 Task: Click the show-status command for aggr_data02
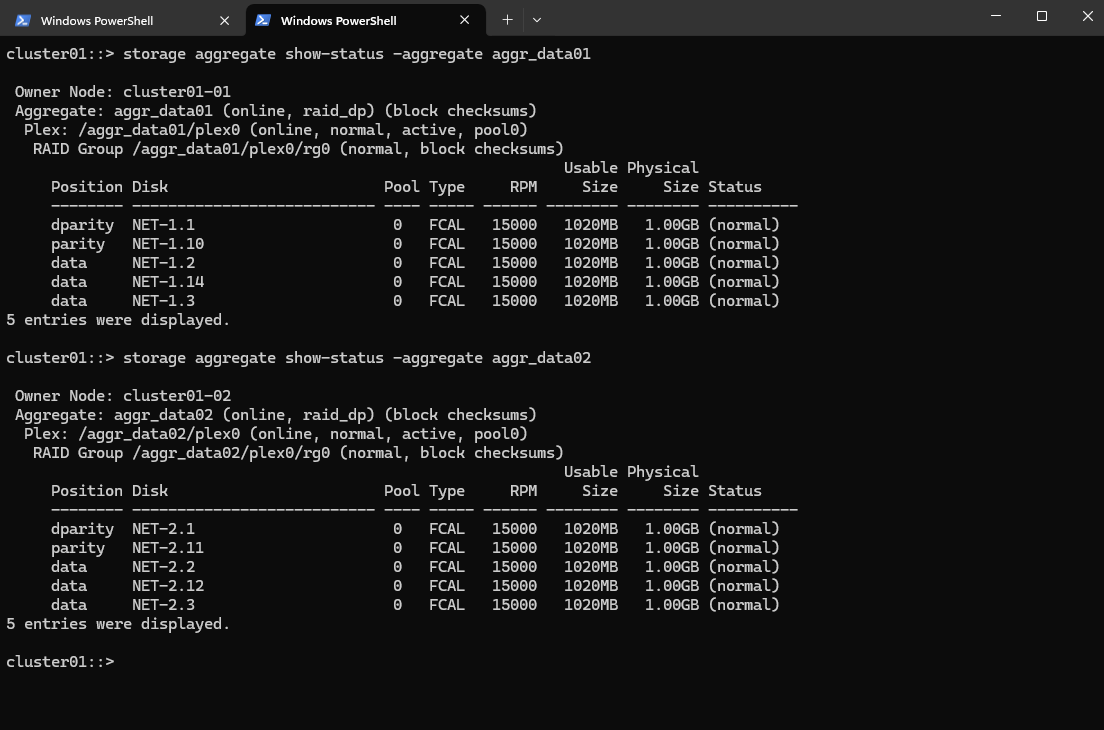[x=357, y=358]
